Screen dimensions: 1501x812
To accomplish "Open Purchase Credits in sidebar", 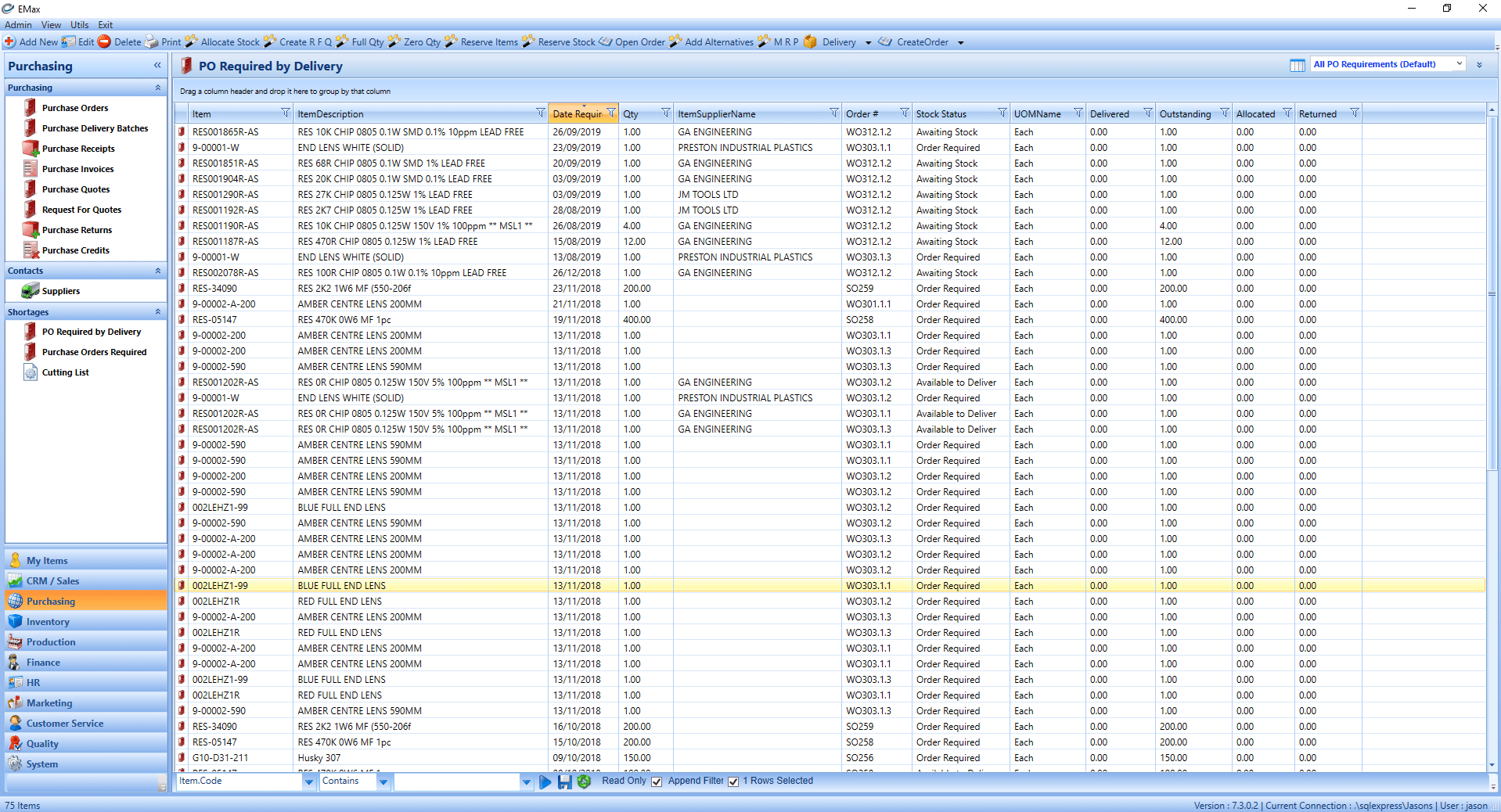I will click(x=75, y=250).
